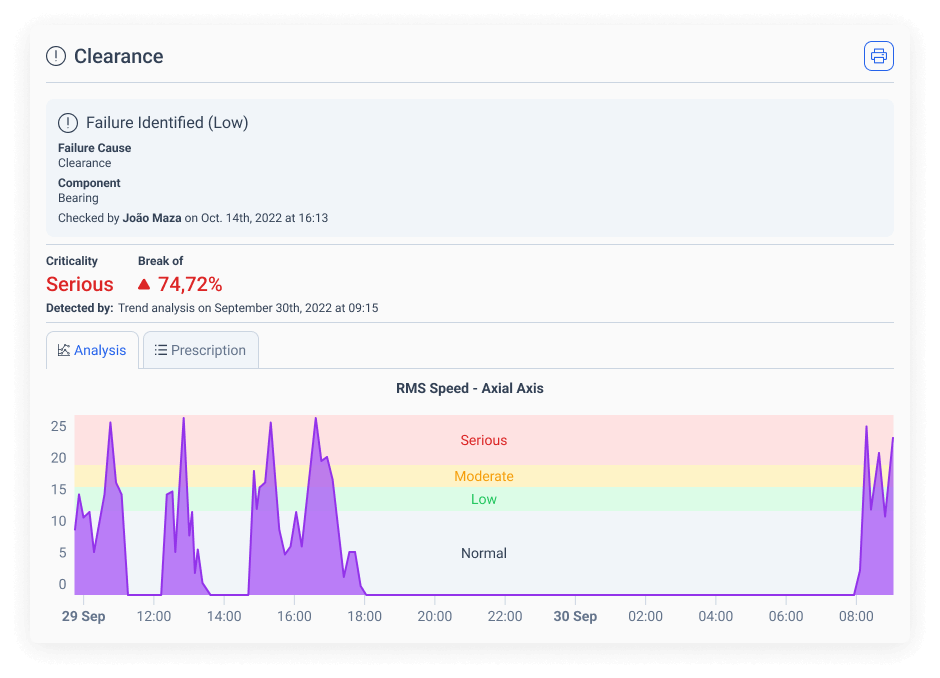Viewport: 940px width, 678px height.
Task: Click the 74,72% break value
Action: [x=190, y=284]
